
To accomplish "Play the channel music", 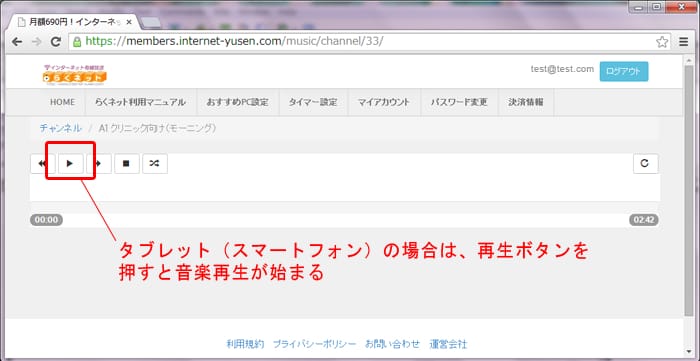I will click(x=70, y=164).
